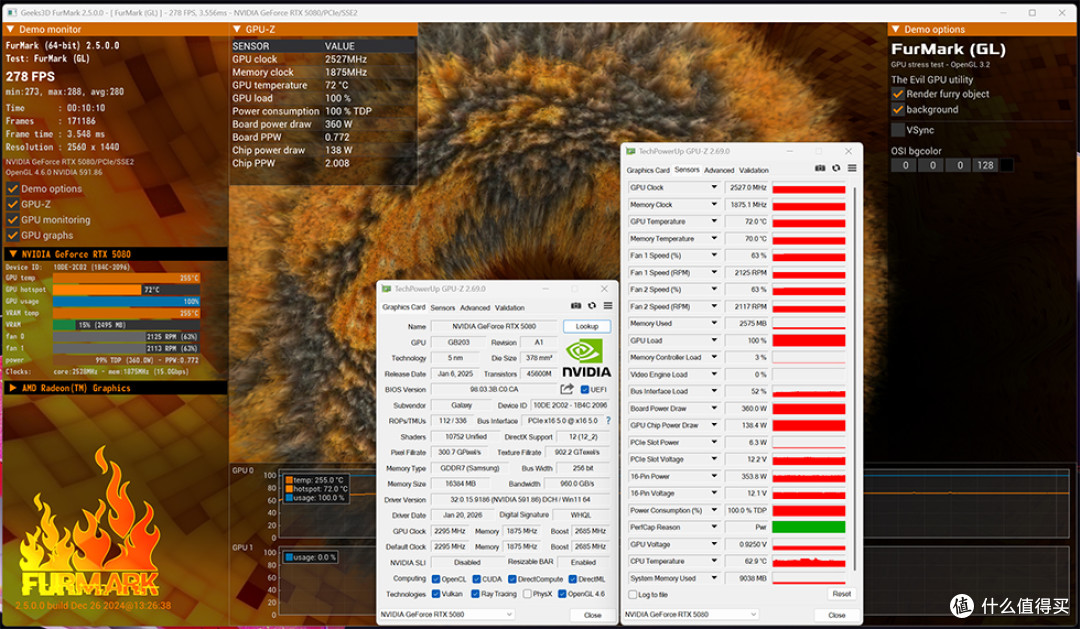Switch to Sensors tab in Graphics Card window
This screenshot has width=1080, height=629.
point(443,308)
